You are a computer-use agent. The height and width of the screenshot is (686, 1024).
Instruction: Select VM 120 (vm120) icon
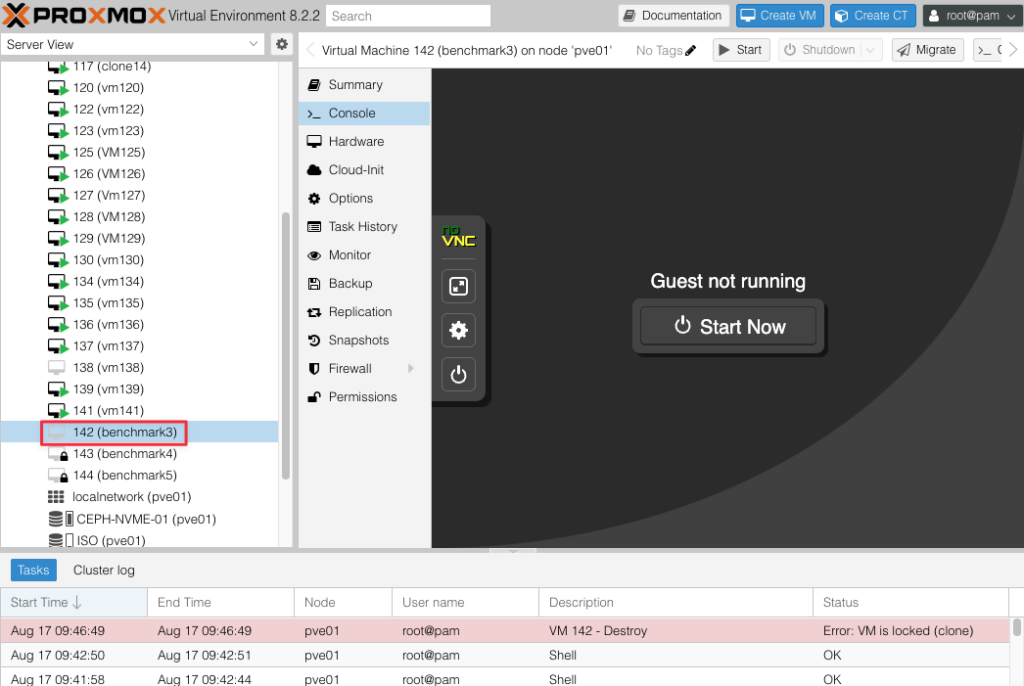pyautogui.click(x=57, y=88)
